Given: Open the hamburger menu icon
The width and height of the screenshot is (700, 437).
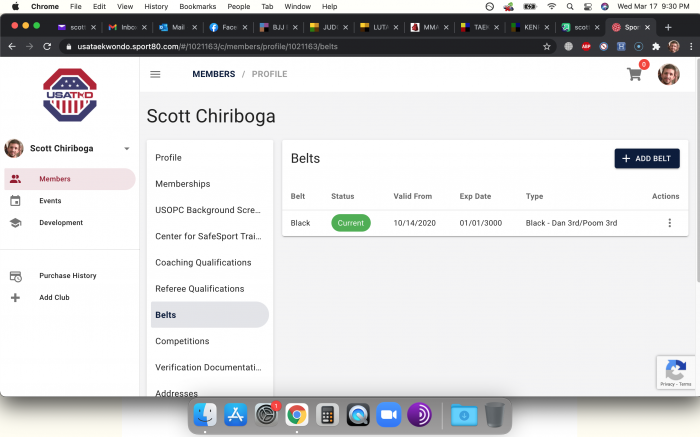Looking at the screenshot, I should point(155,74).
